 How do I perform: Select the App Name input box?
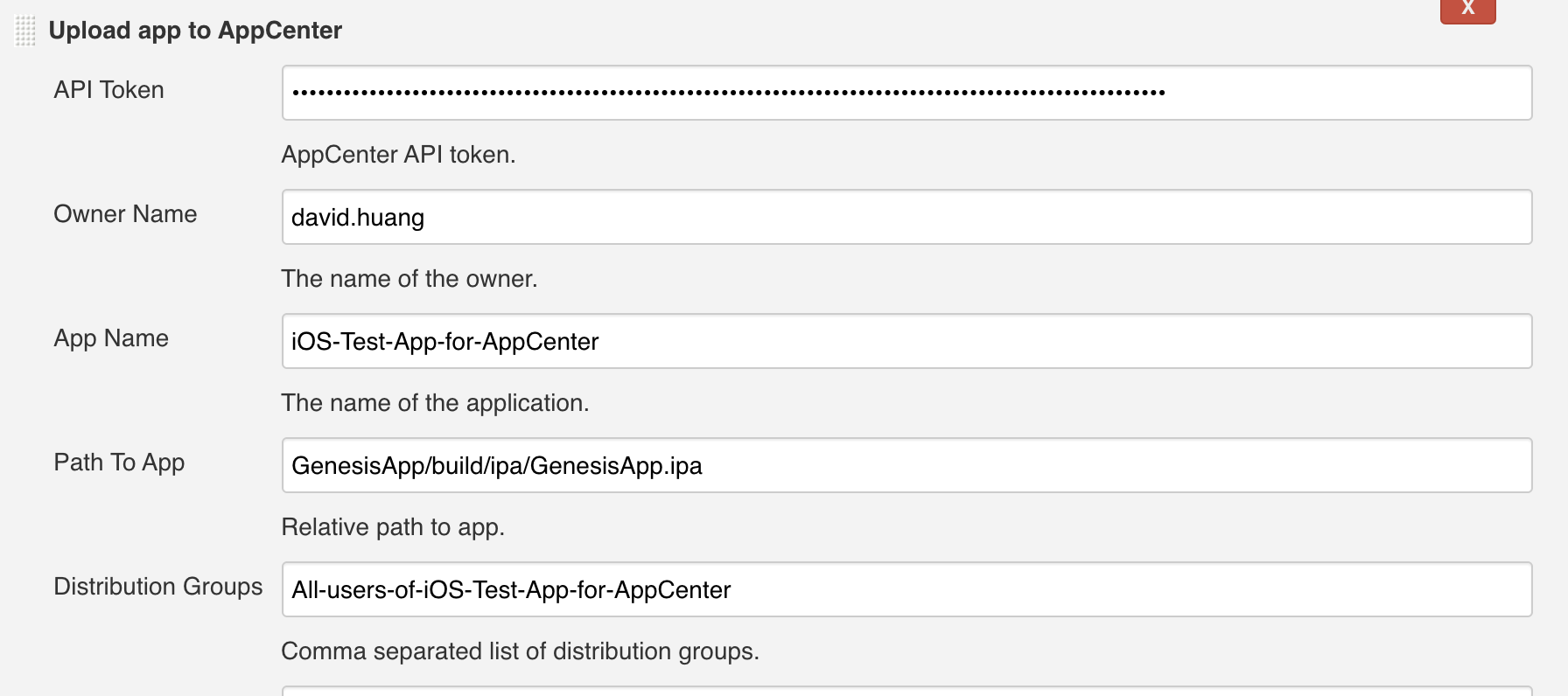[x=906, y=341]
